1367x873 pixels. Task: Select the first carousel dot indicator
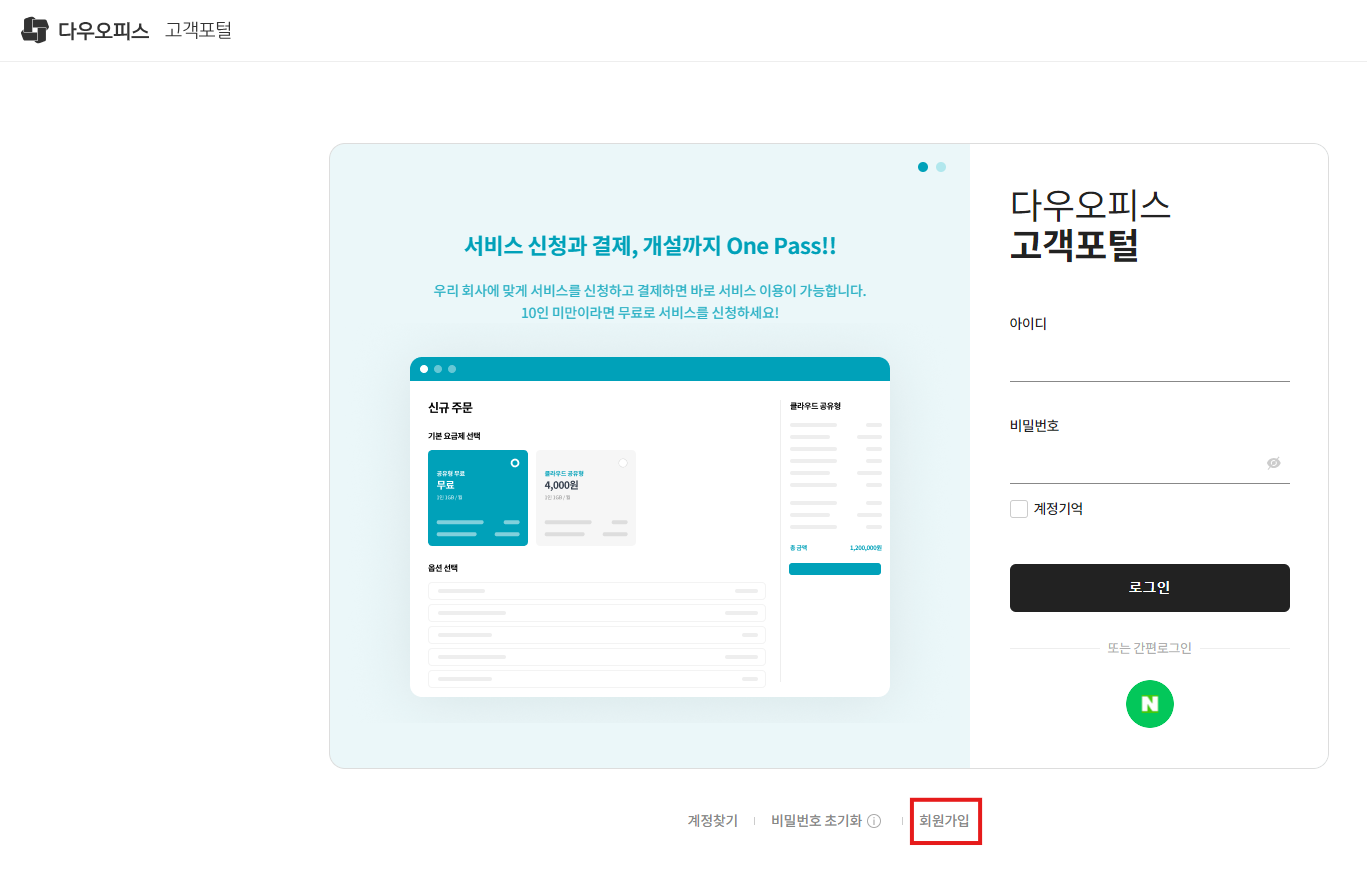923,167
